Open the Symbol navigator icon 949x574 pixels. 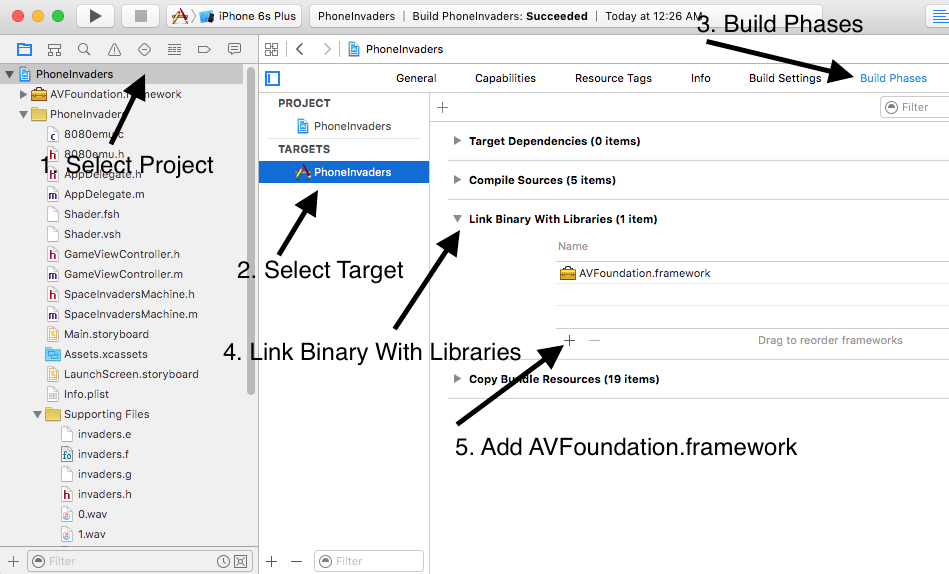pyautogui.click(x=54, y=49)
